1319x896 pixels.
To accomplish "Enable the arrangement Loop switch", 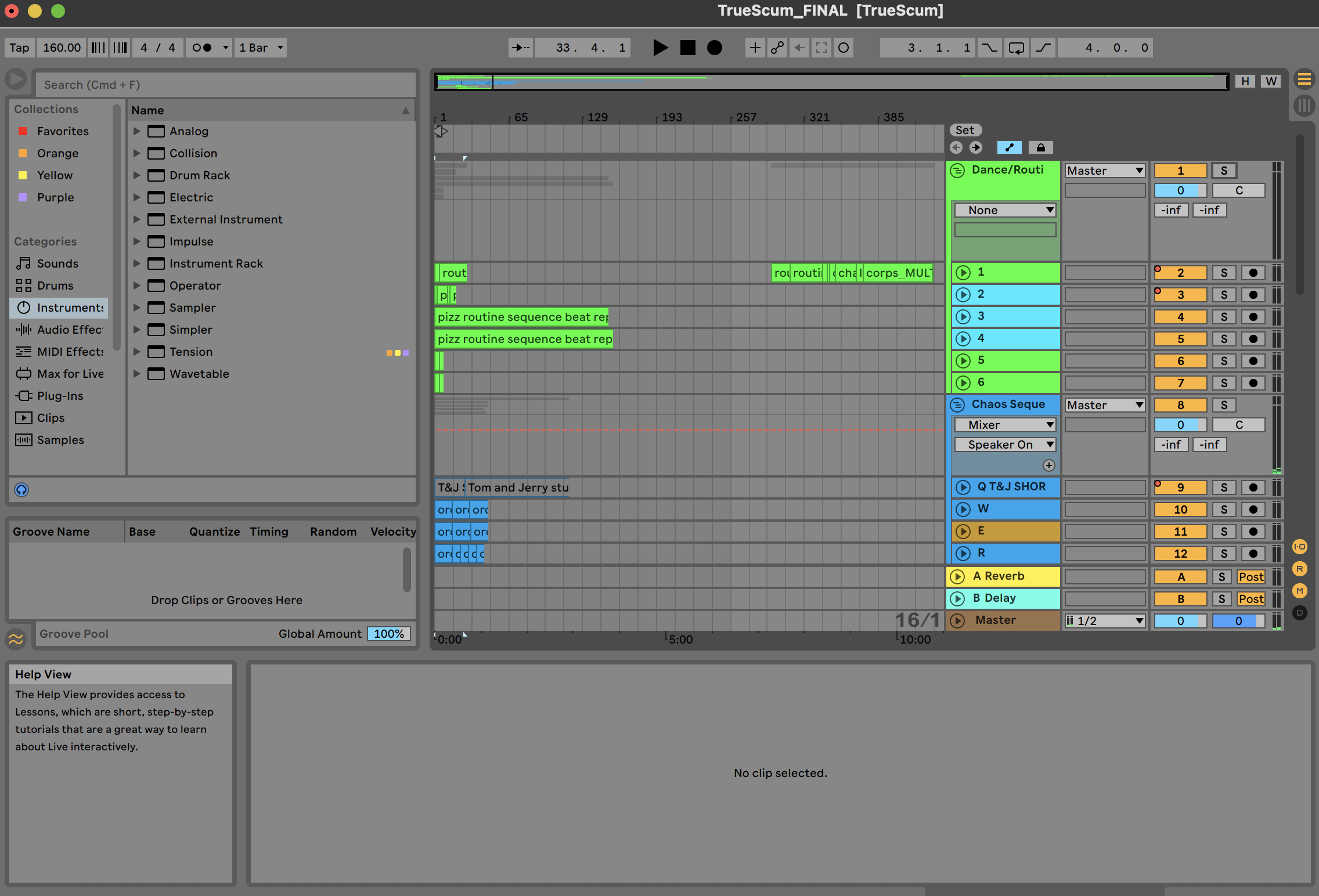I will click(x=1016, y=48).
